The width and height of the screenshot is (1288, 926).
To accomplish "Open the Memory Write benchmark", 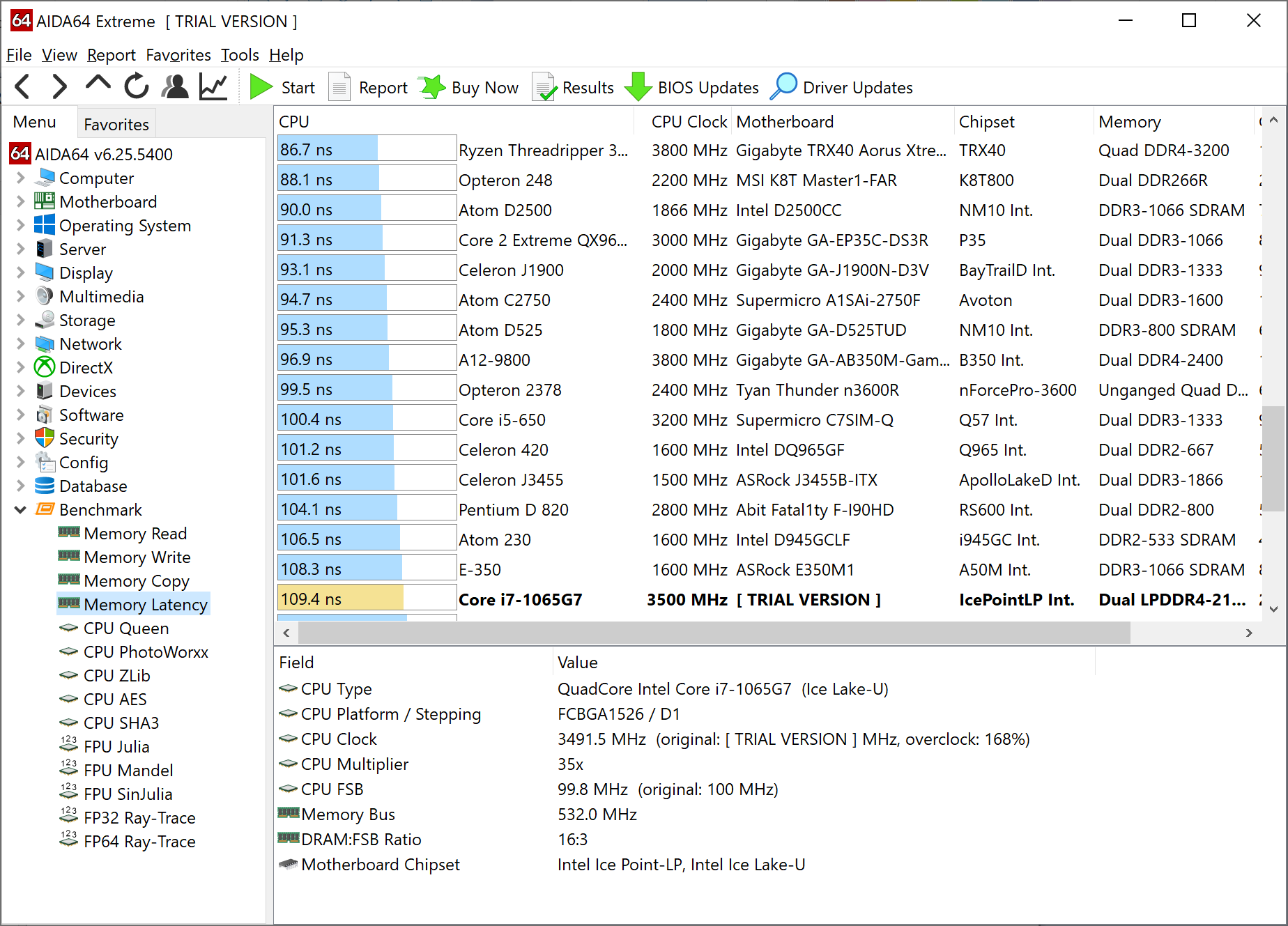I will tap(125, 557).
